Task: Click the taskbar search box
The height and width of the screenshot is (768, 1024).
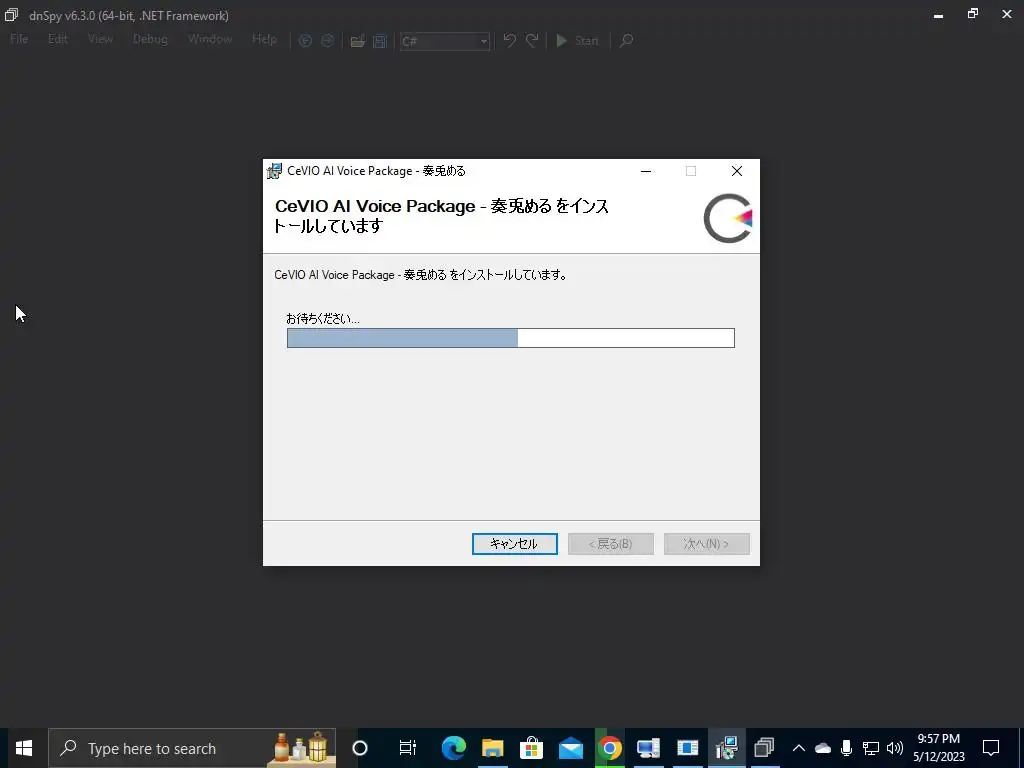Action: click(x=192, y=748)
